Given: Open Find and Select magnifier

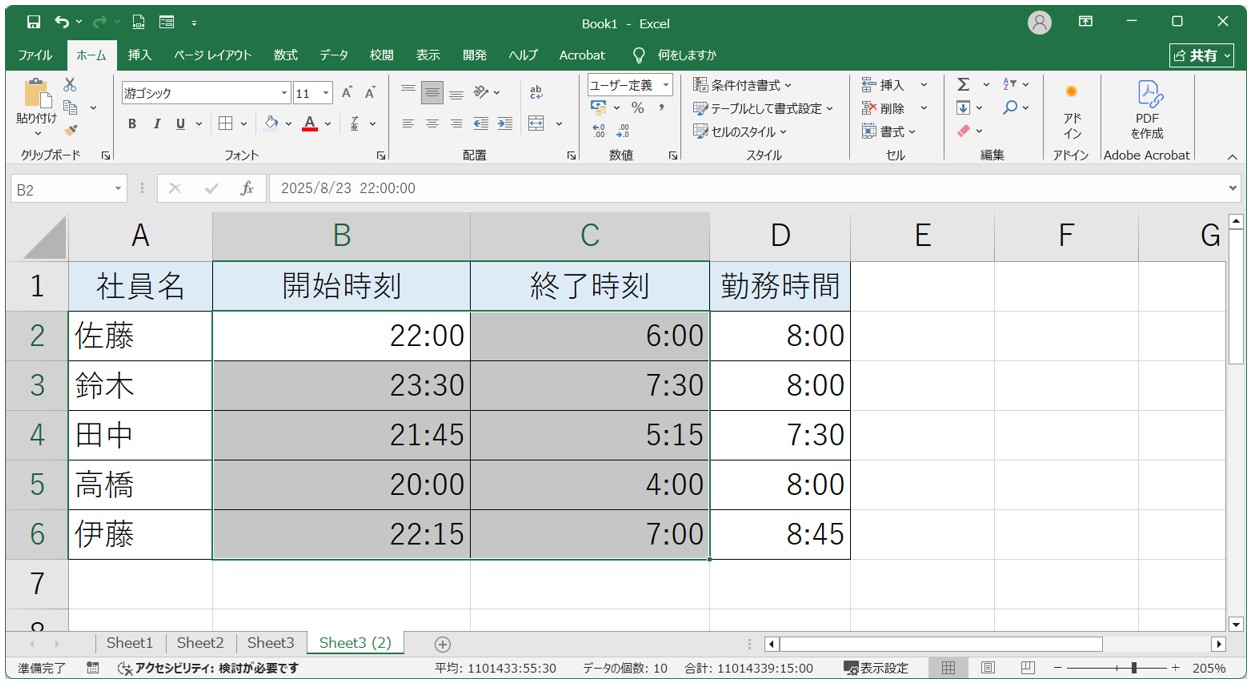Looking at the screenshot, I should 1010,108.
